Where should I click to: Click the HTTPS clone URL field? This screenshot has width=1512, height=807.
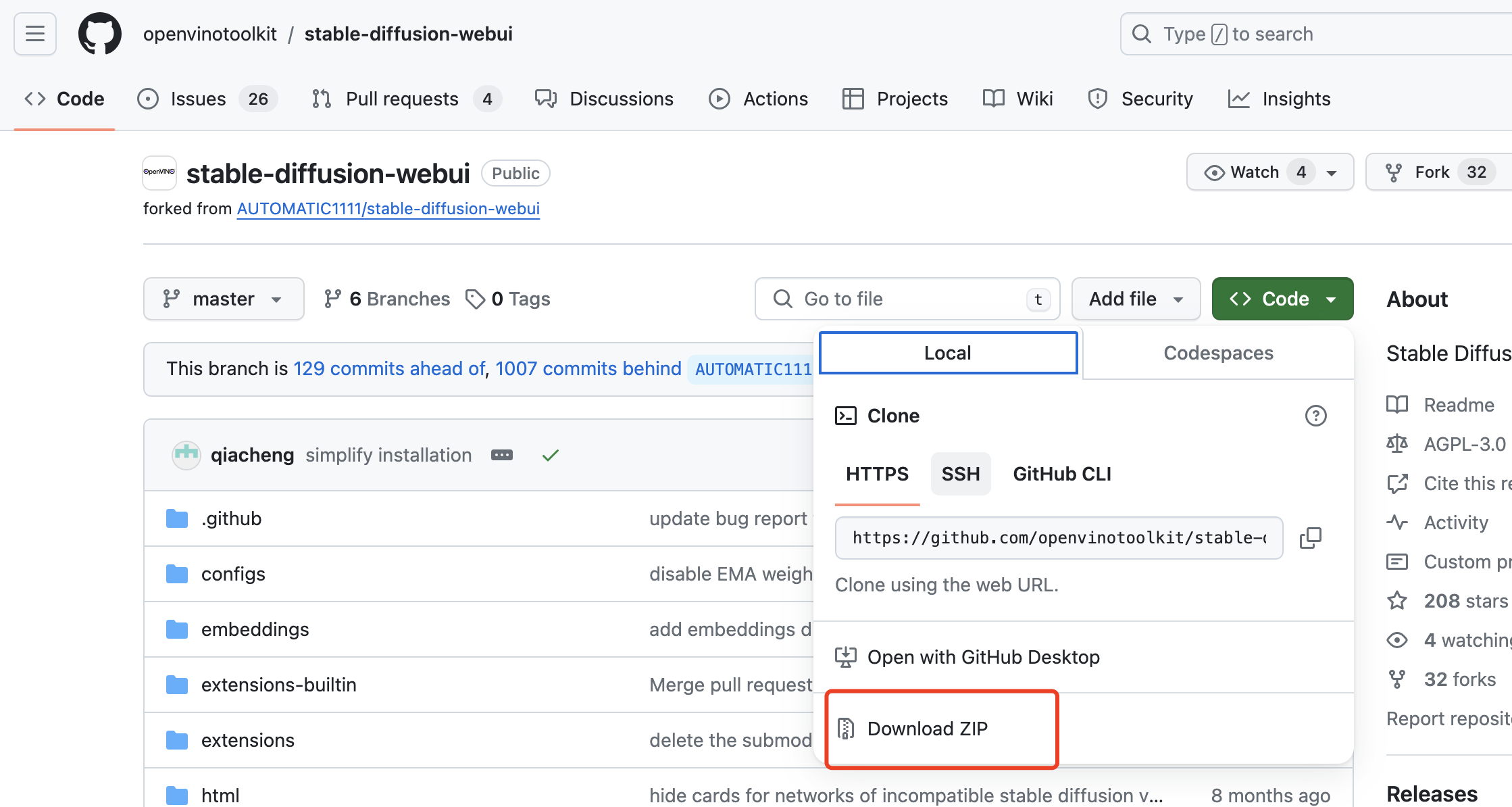[1059, 538]
